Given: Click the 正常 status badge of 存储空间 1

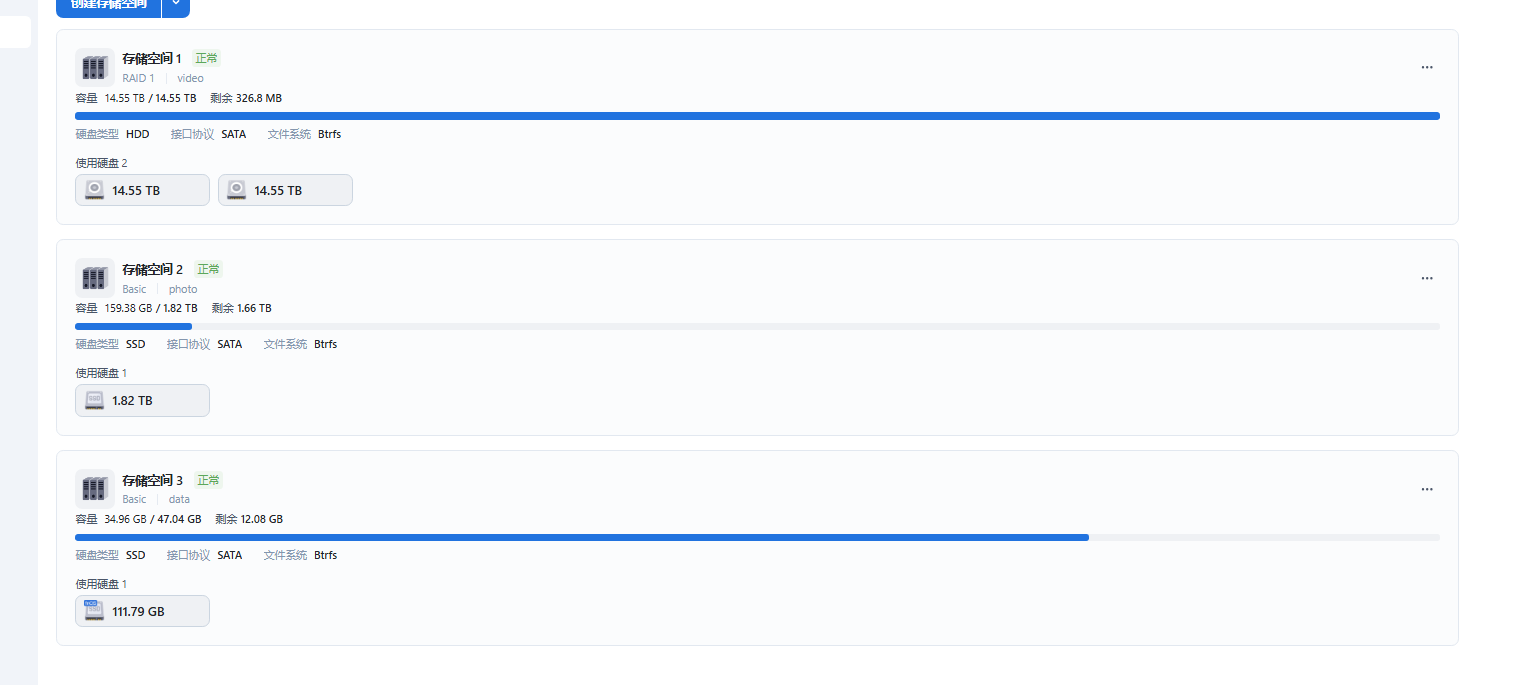Looking at the screenshot, I should tap(207, 59).
